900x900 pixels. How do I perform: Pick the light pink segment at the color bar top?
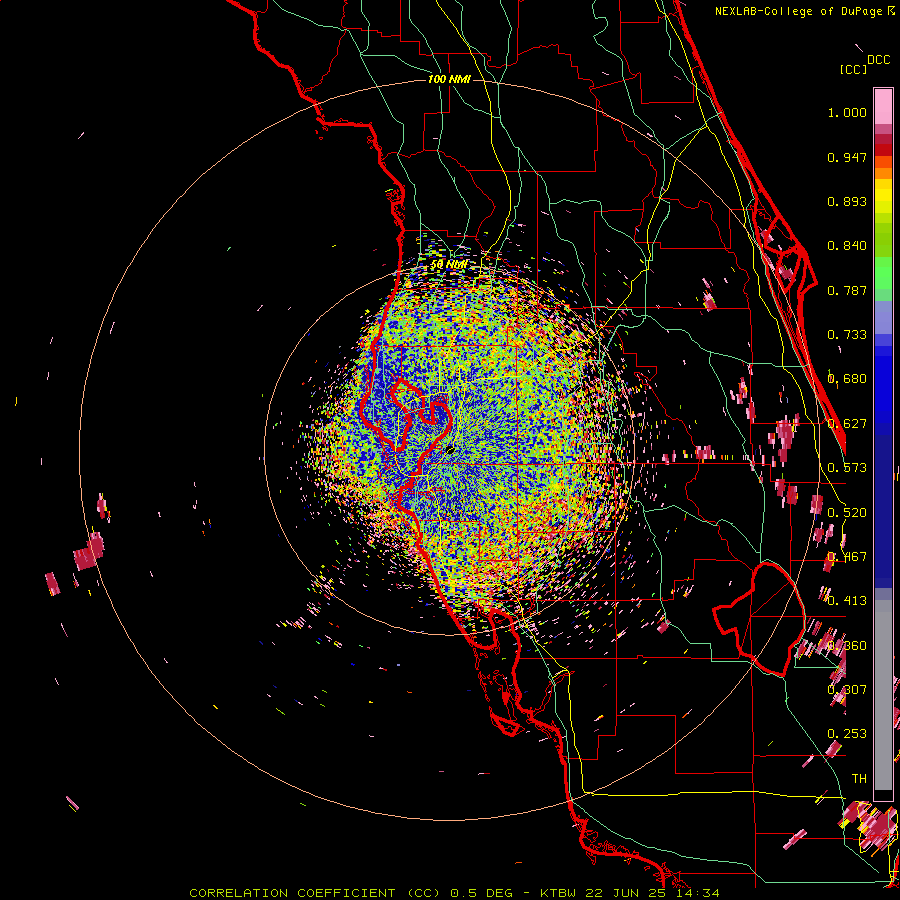[x=883, y=107]
